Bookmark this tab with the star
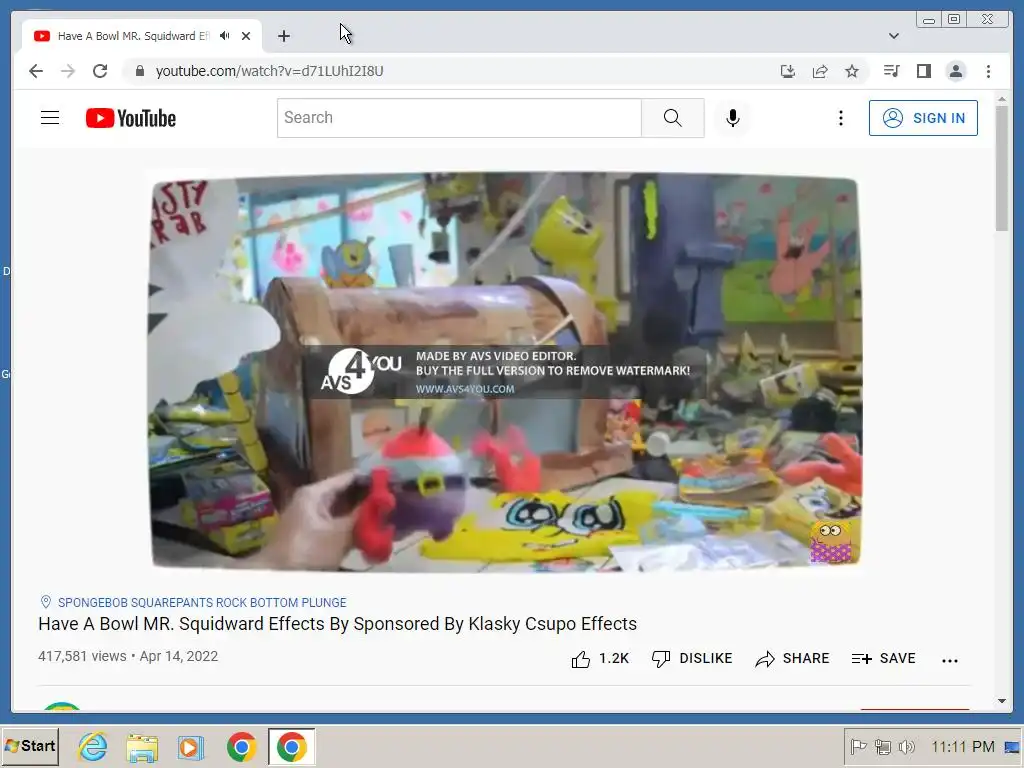Image resolution: width=1024 pixels, height=768 pixels. (x=852, y=71)
